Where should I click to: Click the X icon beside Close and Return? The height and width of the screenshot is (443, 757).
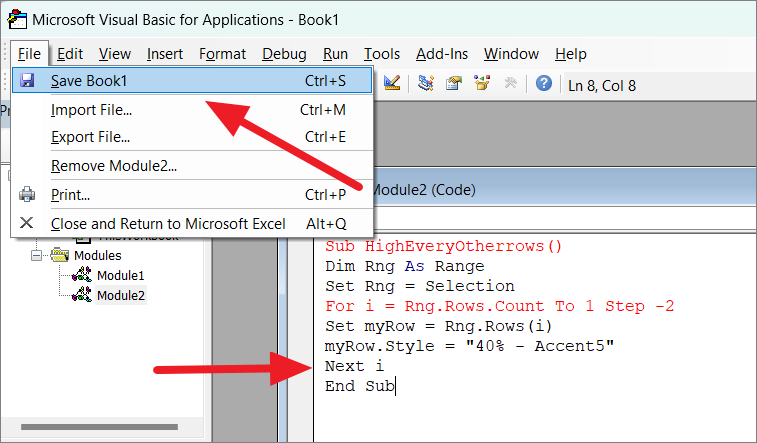(27, 222)
